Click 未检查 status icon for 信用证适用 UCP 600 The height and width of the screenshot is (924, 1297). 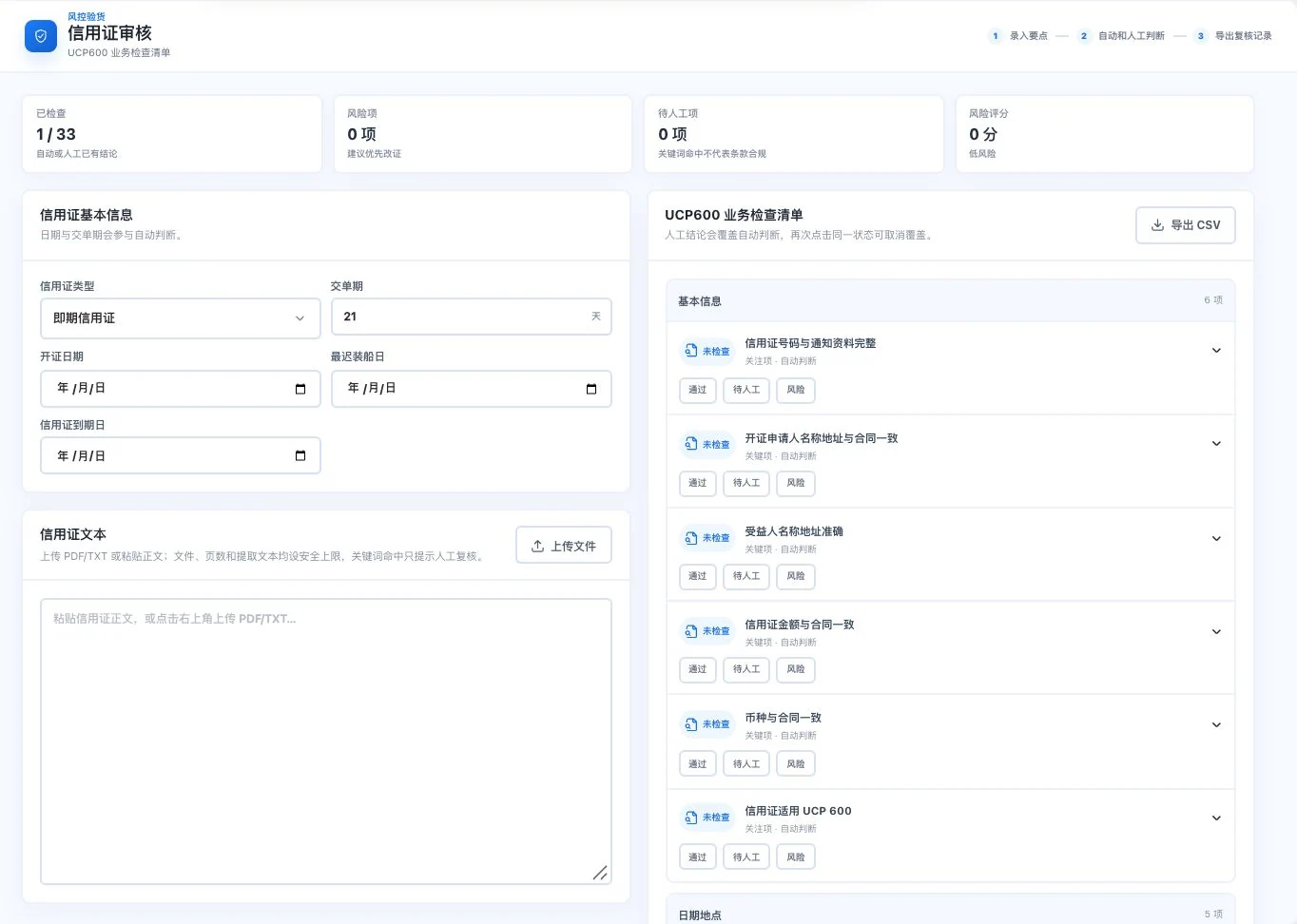(691, 817)
